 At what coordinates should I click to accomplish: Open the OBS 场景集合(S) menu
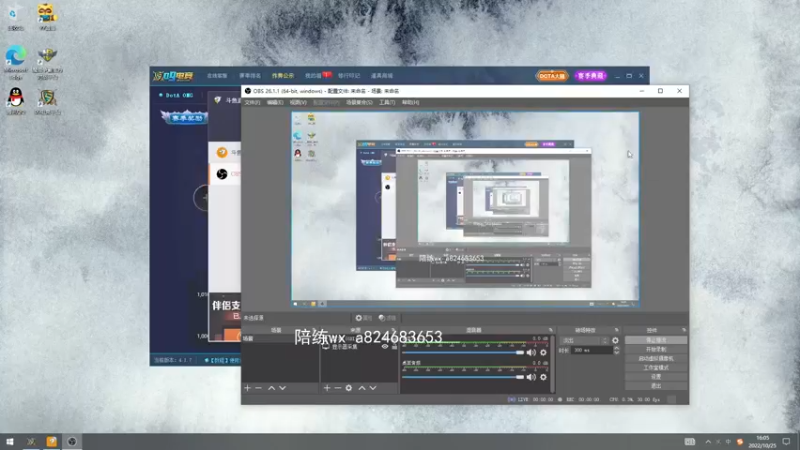tap(359, 103)
